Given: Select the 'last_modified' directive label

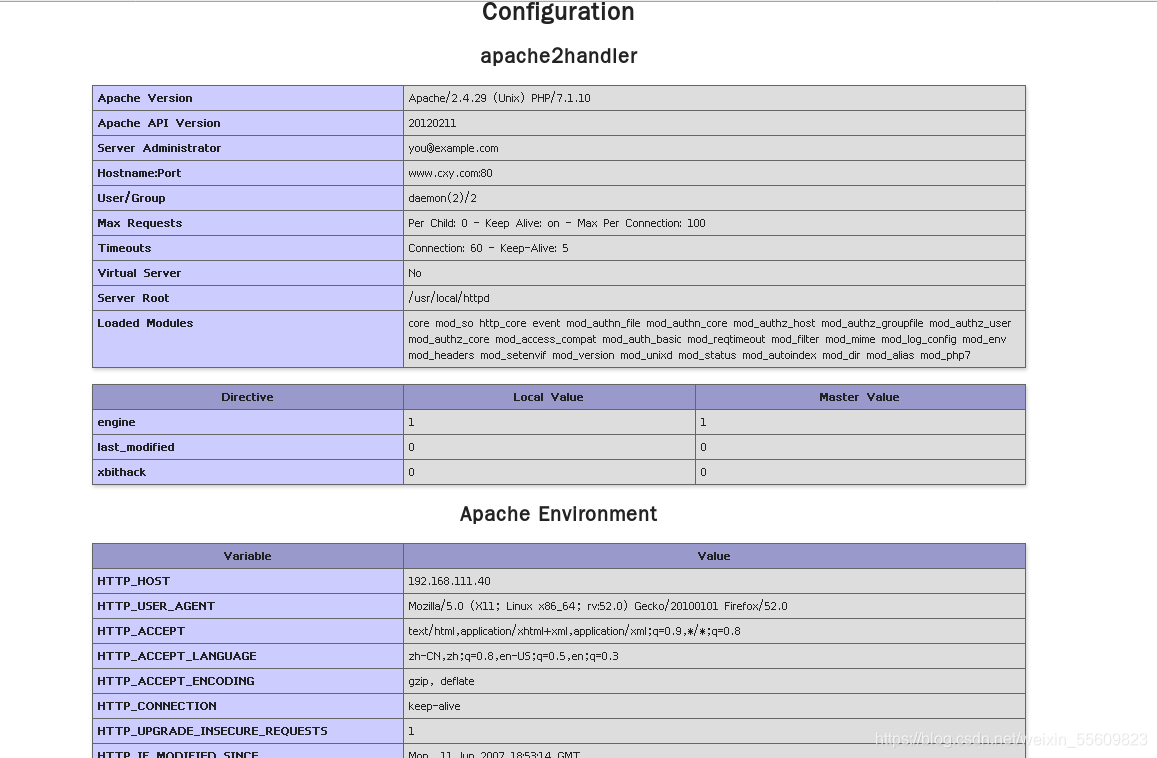Looking at the screenshot, I should (x=136, y=448).
